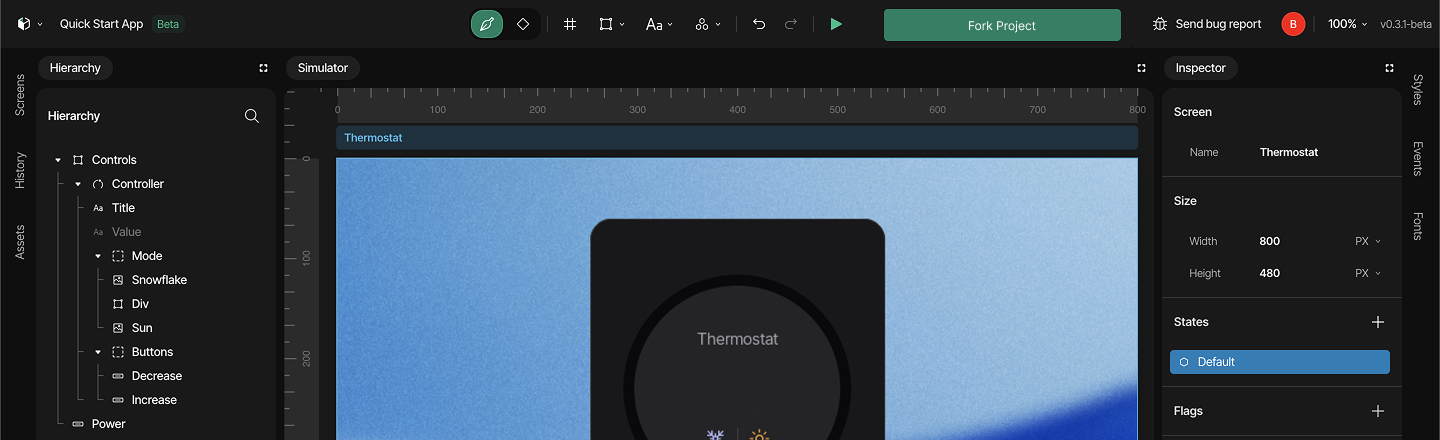
Task: Select the Hierarchy panel tab
Action: (x=75, y=68)
